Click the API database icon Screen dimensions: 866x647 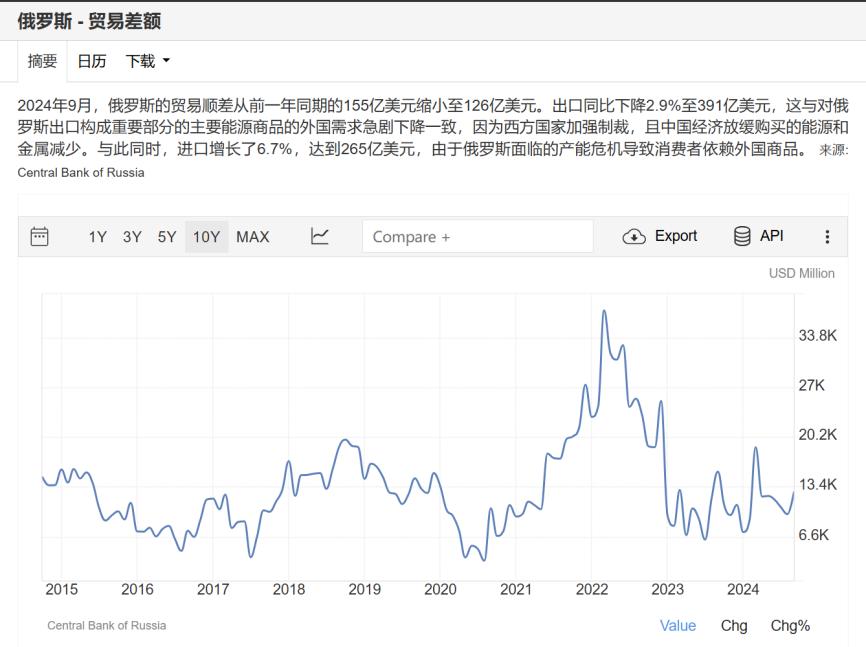(x=742, y=237)
